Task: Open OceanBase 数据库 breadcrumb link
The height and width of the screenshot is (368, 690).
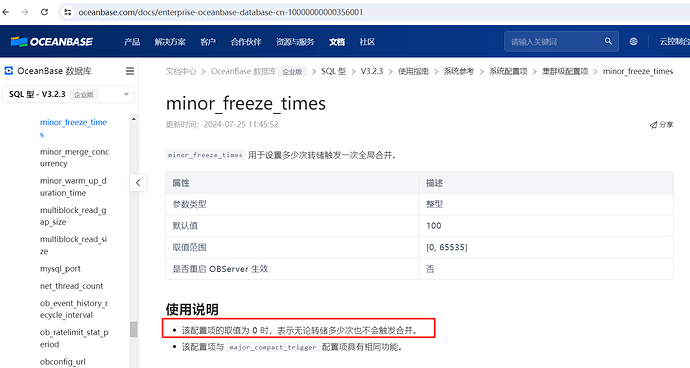Action: (x=243, y=71)
